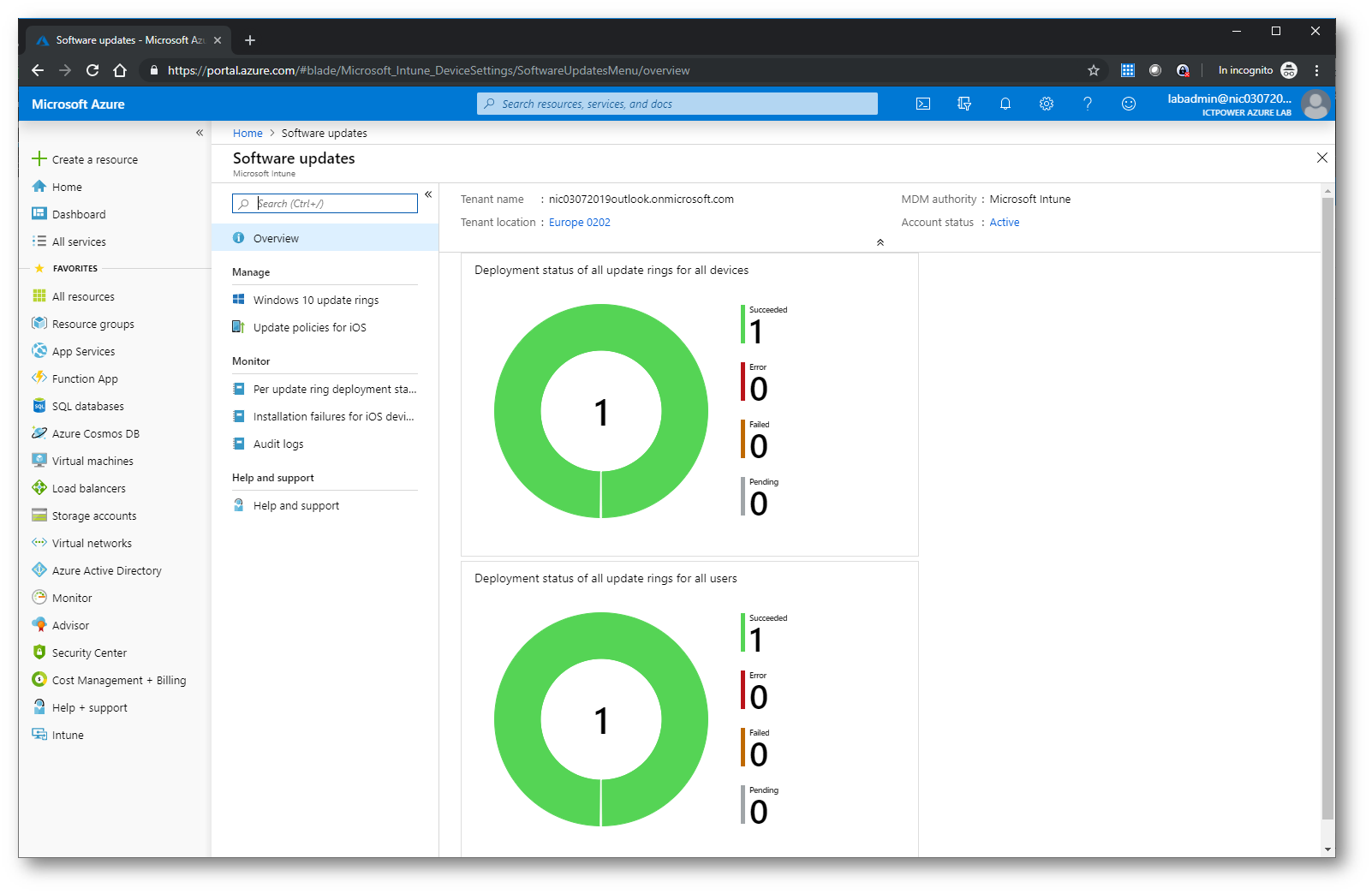Open the notifications bell
1372x894 pixels.
[1005, 104]
